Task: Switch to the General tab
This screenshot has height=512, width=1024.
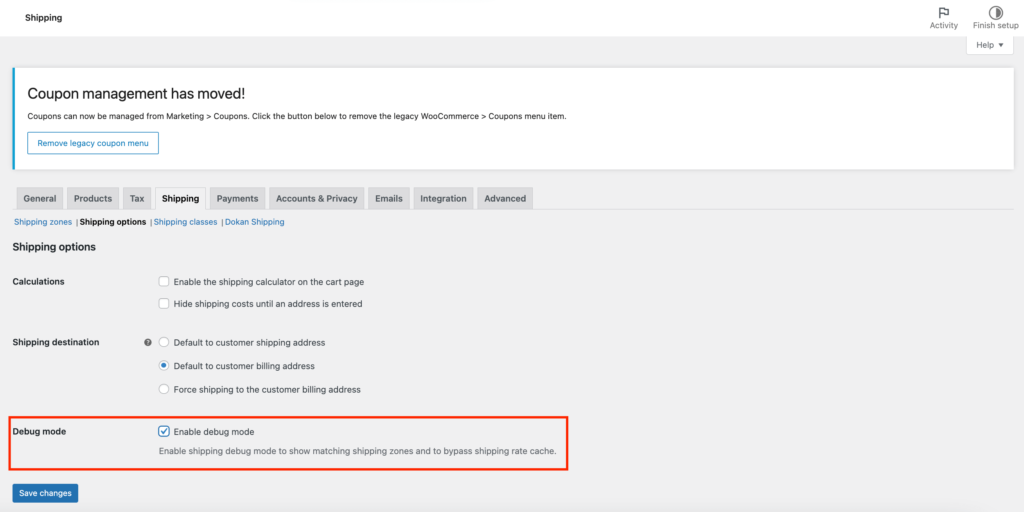Action: tap(40, 199)
